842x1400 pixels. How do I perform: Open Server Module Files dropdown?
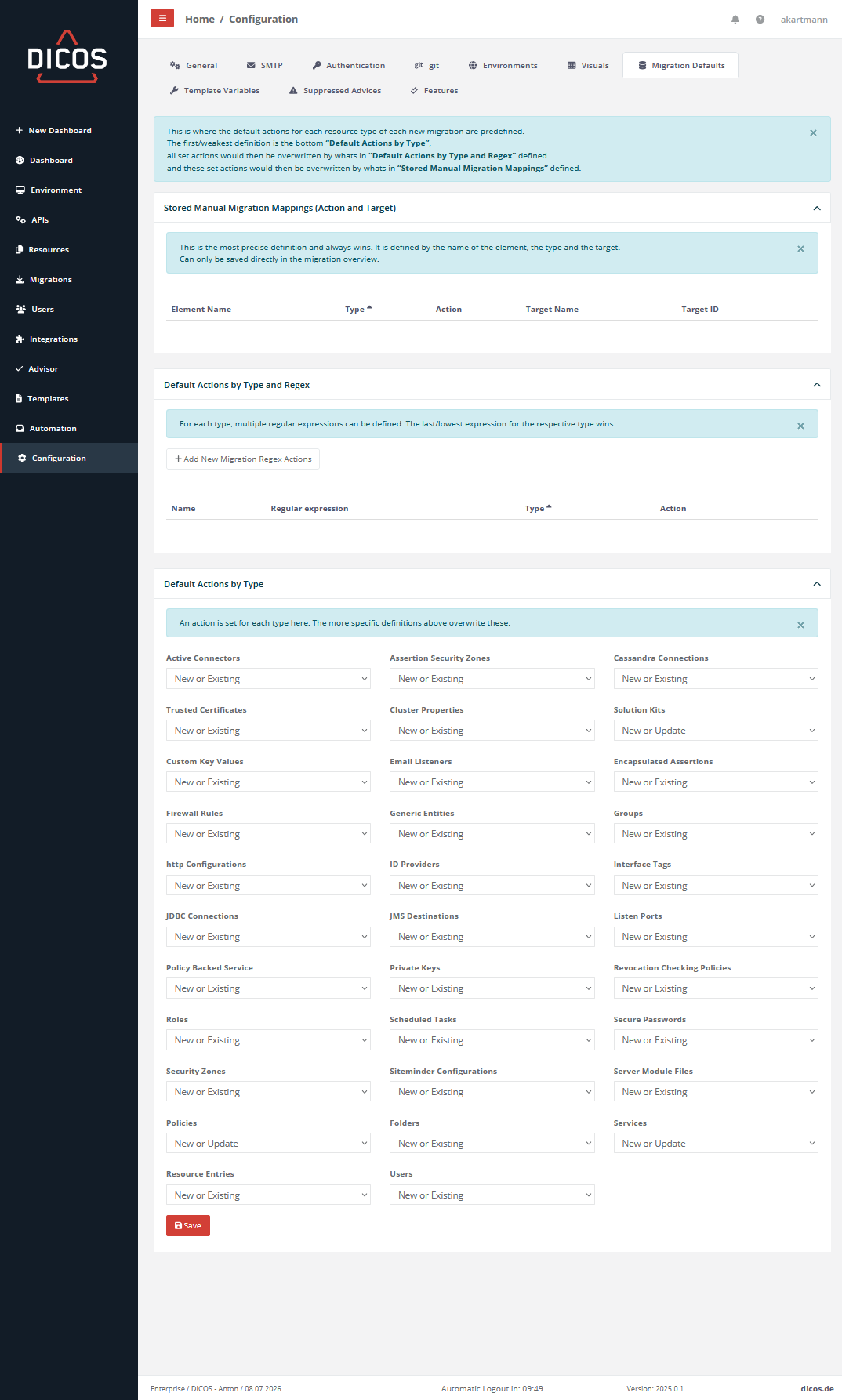716,1092
